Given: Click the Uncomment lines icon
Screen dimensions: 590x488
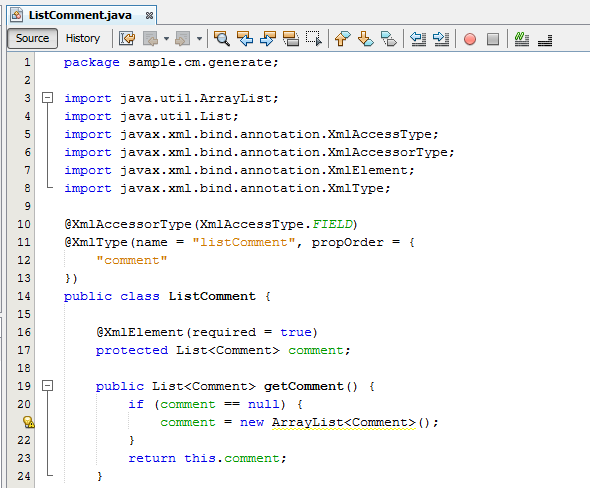Looking at the screenshot, I should coord(545,39).
